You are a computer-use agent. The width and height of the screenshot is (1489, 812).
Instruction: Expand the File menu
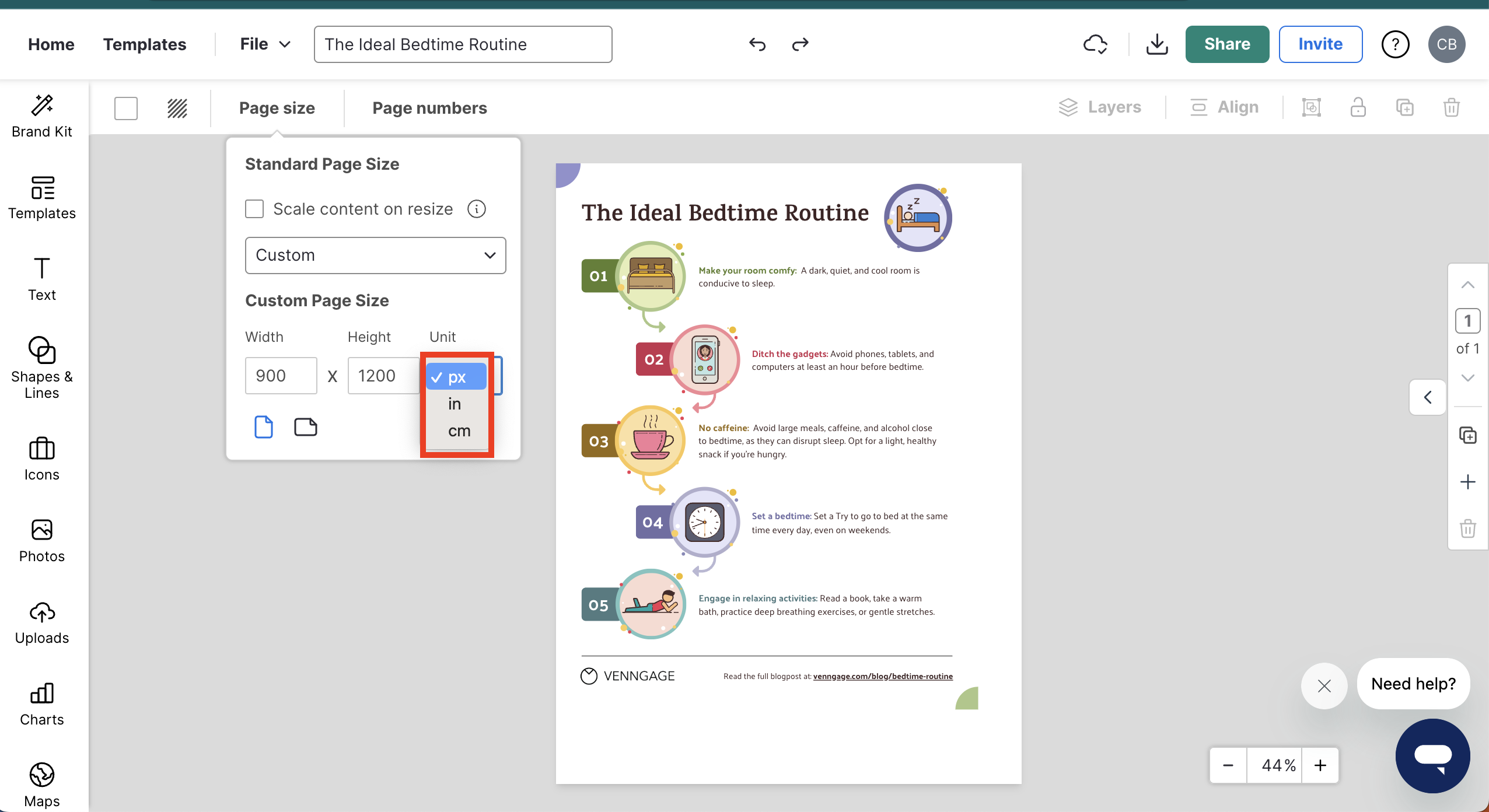click(265, 44)
